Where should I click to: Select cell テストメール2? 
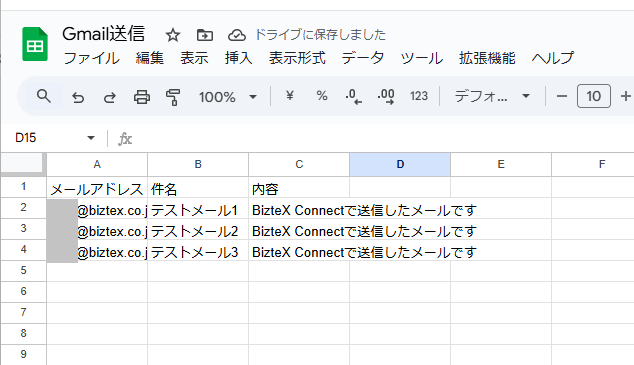(x=198, y=229)
